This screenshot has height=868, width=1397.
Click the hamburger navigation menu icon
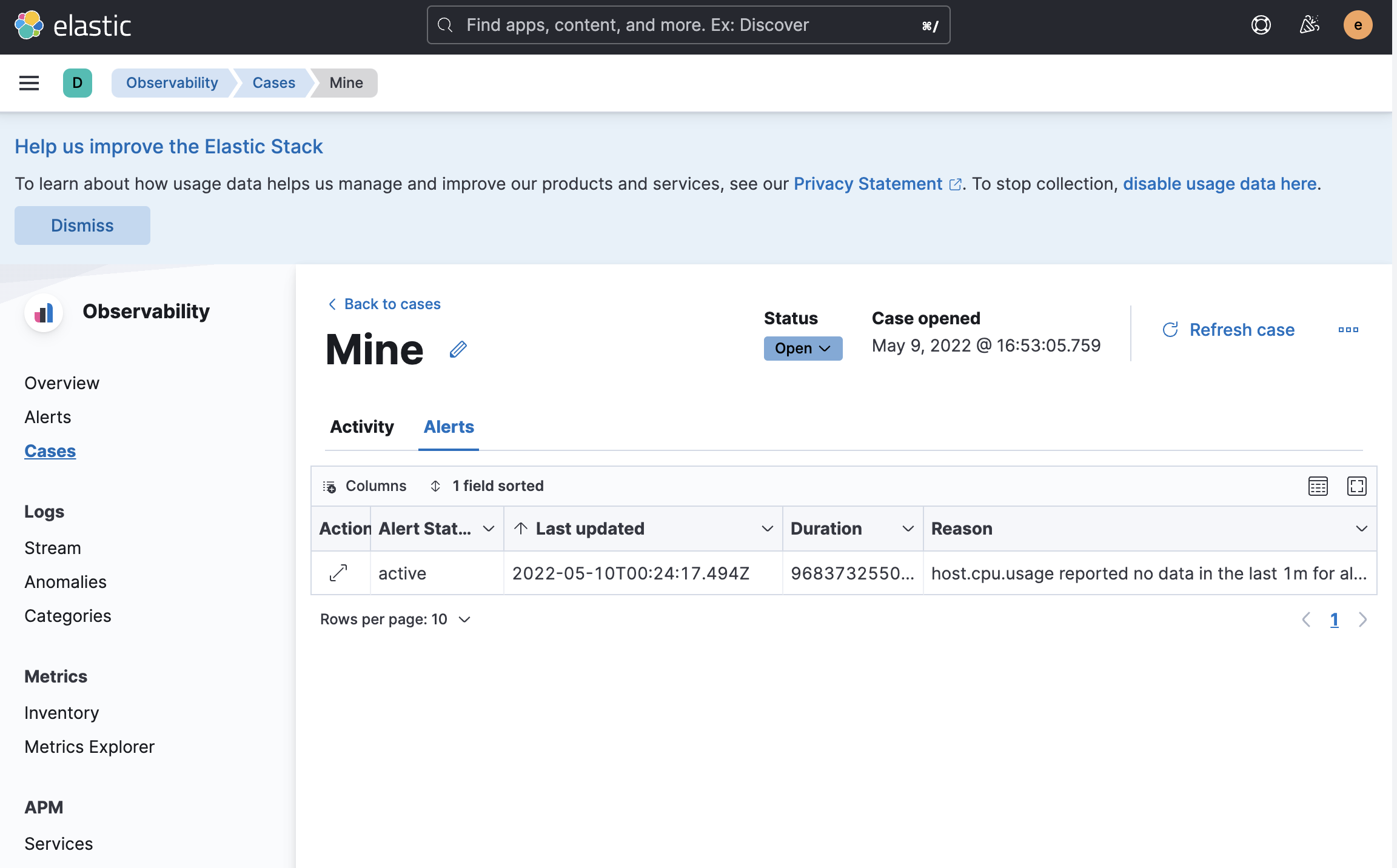(x=29, y=83)
